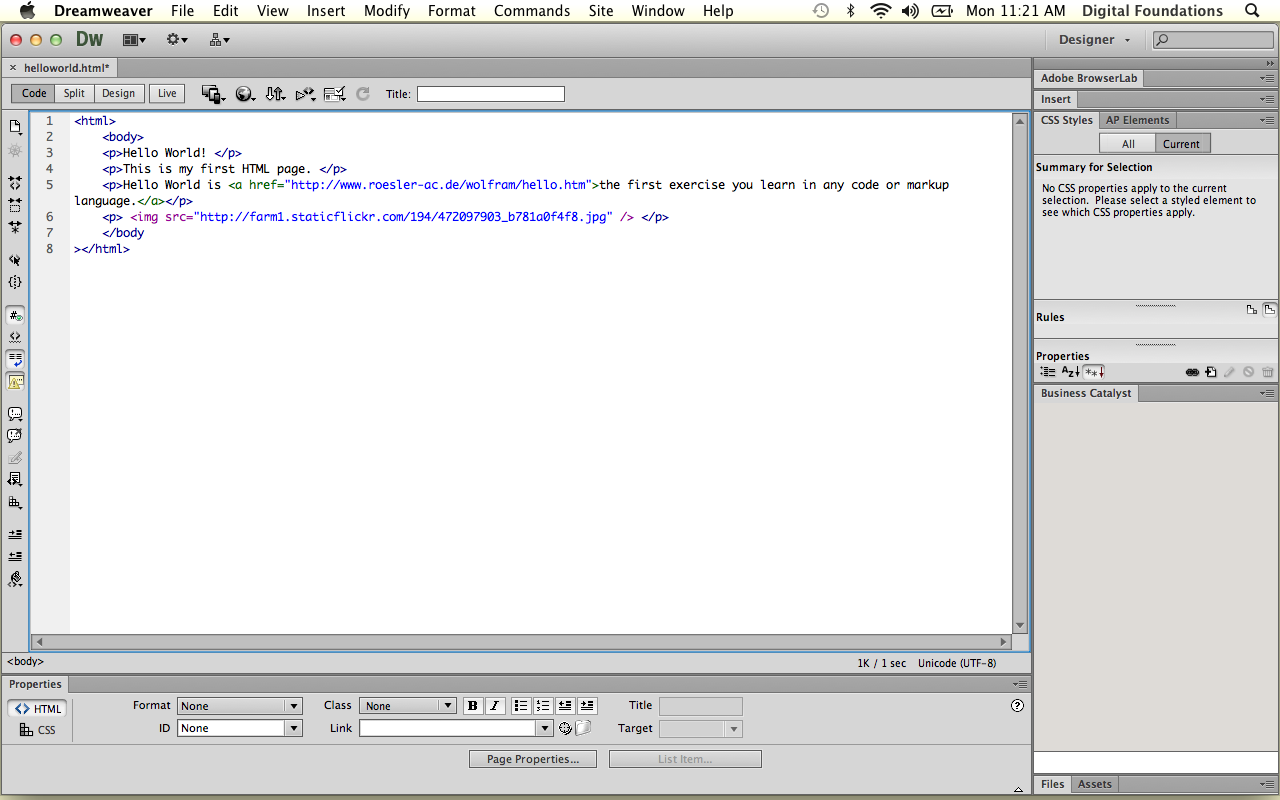Image resolution: width=1280 pixels, height=800 pixels.
Task: Toggle Word Wrap in the coding toolbar
Action: click(x=15, y=358)
